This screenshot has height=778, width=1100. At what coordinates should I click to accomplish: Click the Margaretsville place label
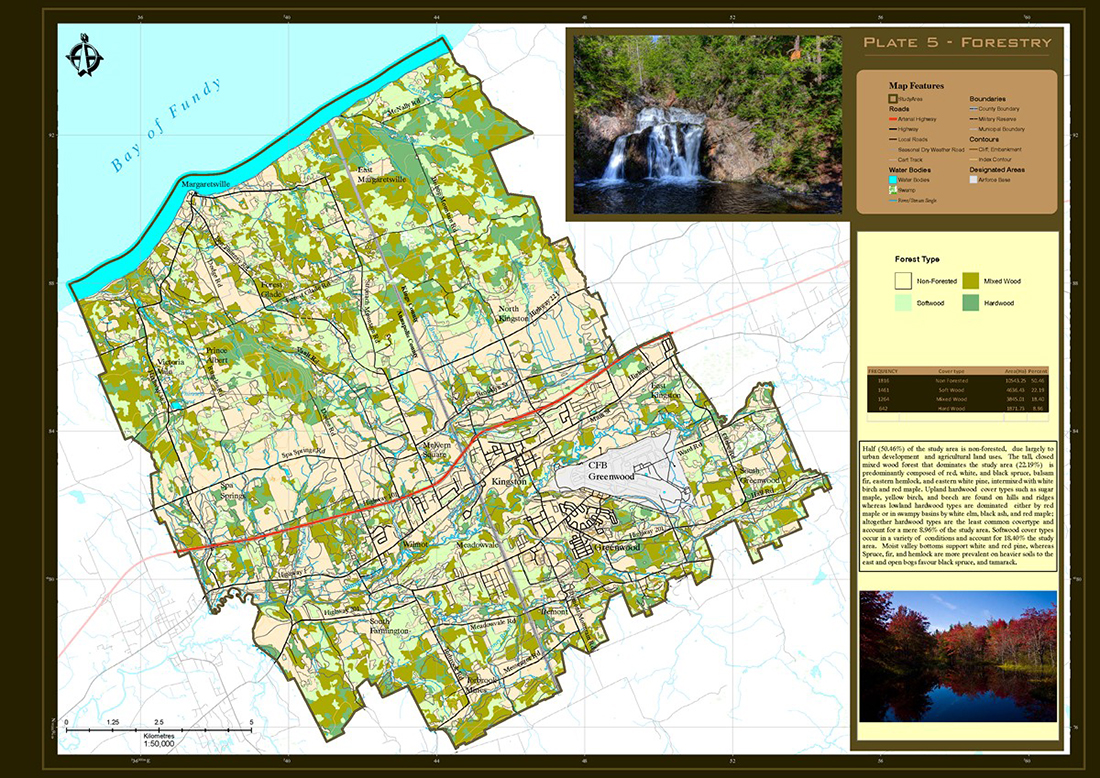pyautogui.click(x=206, y=185)
